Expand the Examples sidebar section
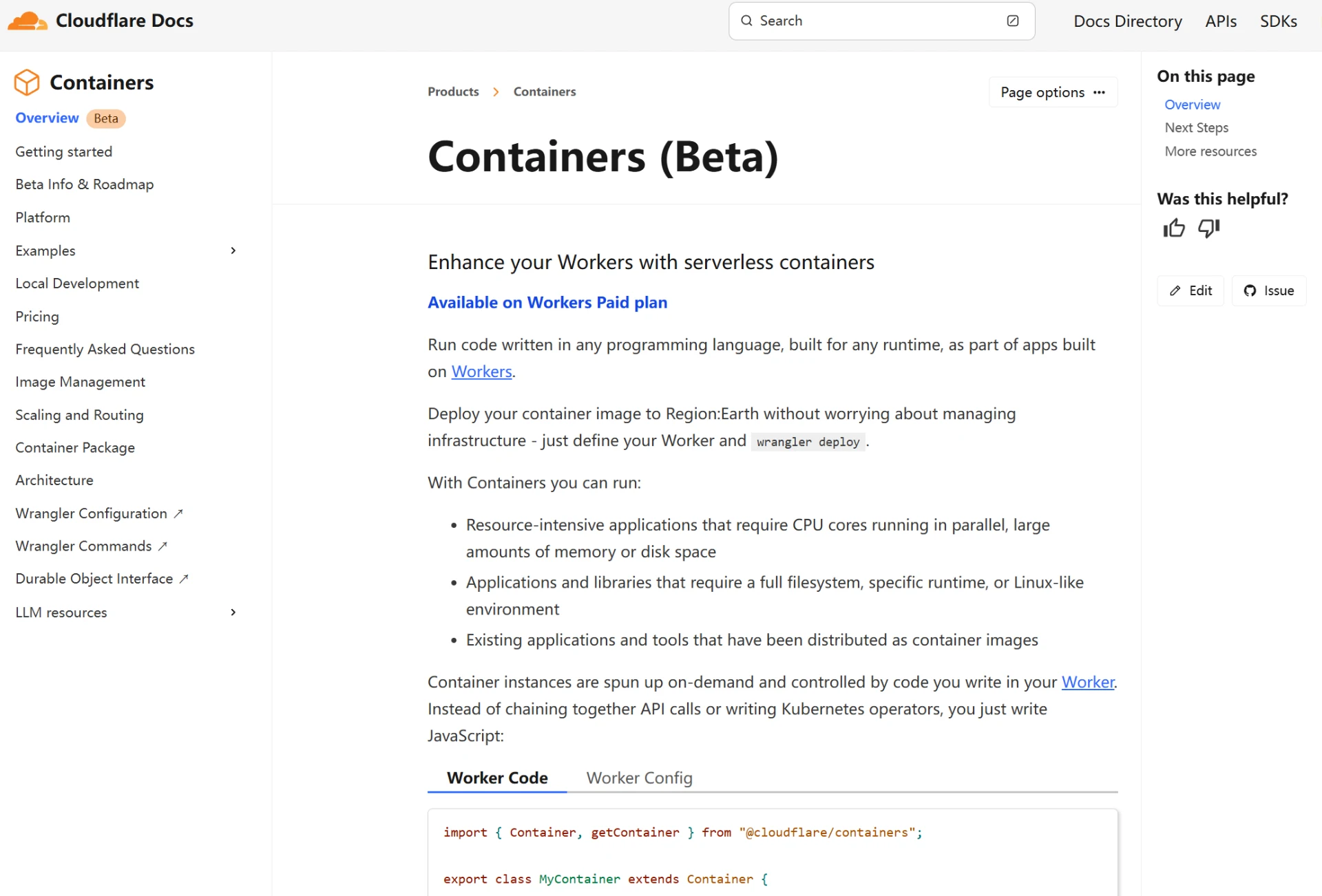1322x896 pixels. [233, 250]
